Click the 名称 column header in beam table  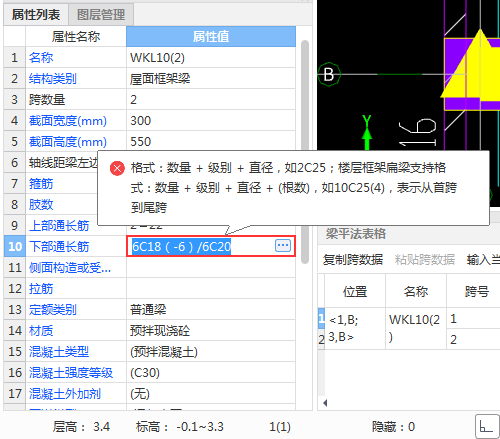pos(416,291)
